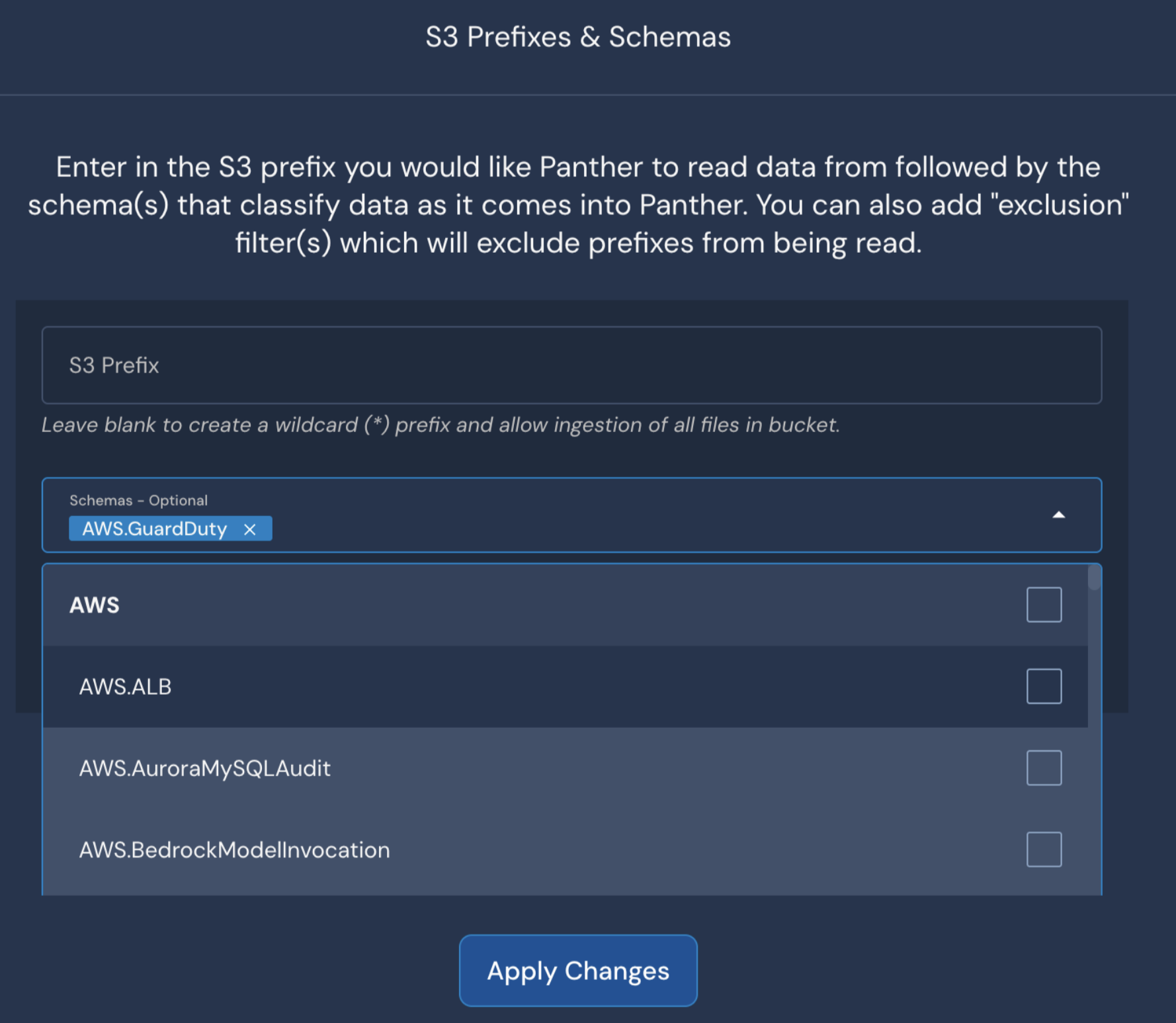This screenshot has width=1176, height=1023.
Task: Collapse the Schemas dropdown with caret arrow
Action: click(1058, 515)
